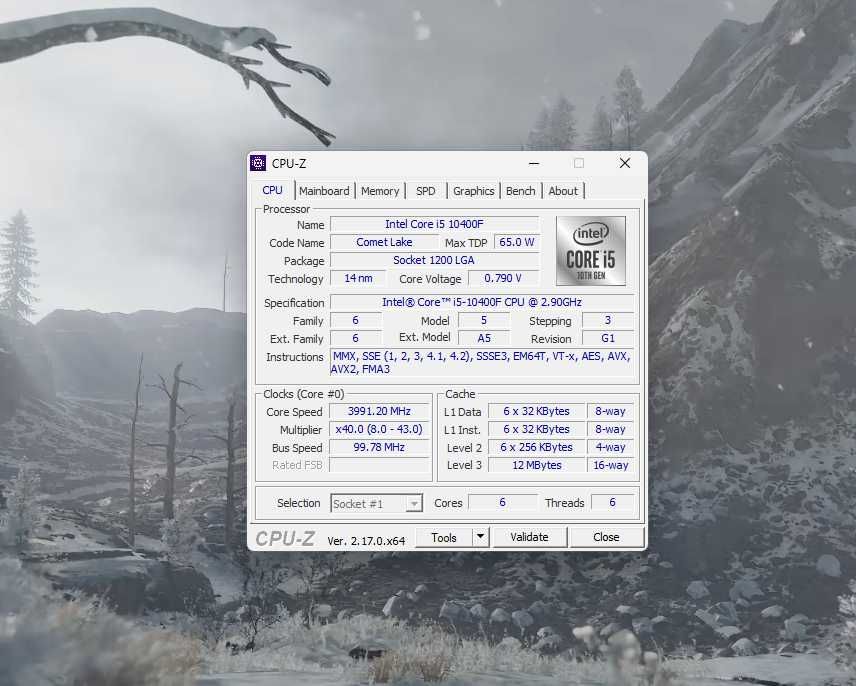The height and width of the screenshot is (686, 856).
Task: Click the Instructions list box
Action: [482, 363]
